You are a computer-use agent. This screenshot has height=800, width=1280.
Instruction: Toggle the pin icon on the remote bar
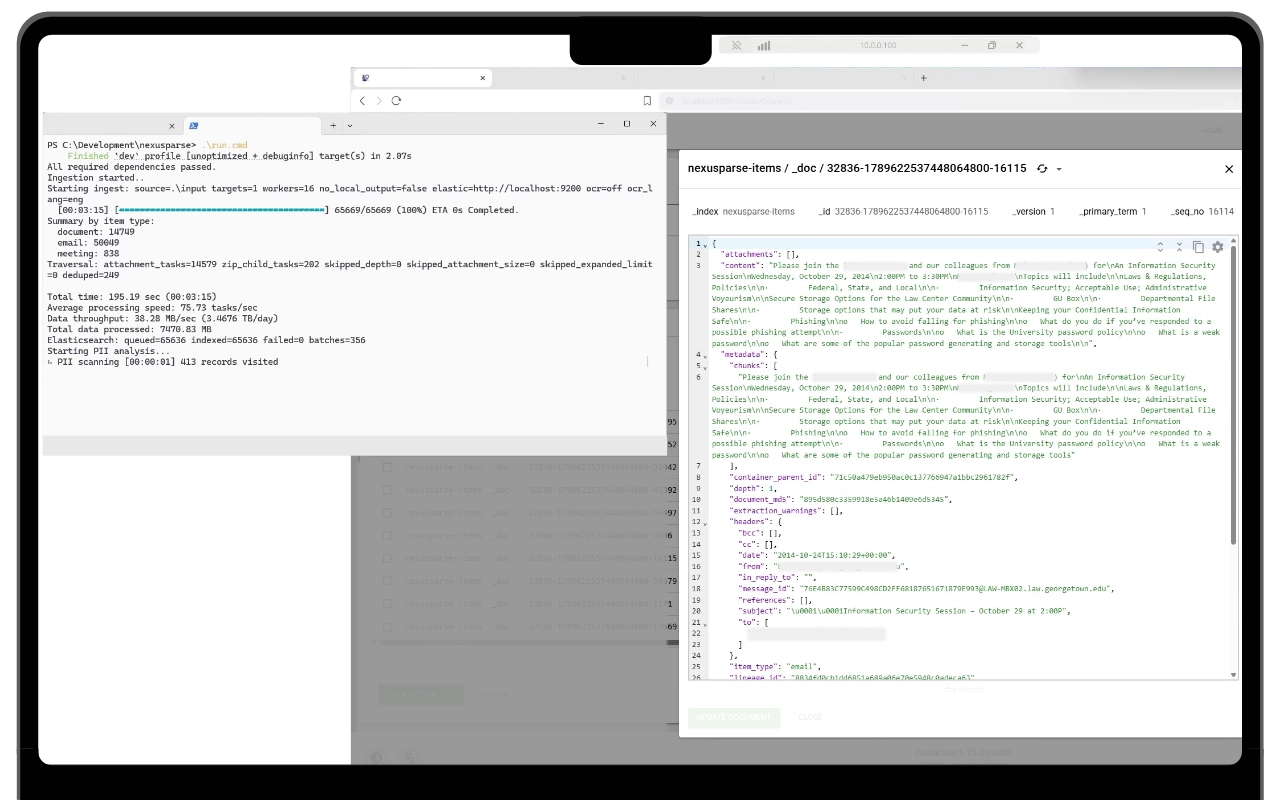[736, 45]
